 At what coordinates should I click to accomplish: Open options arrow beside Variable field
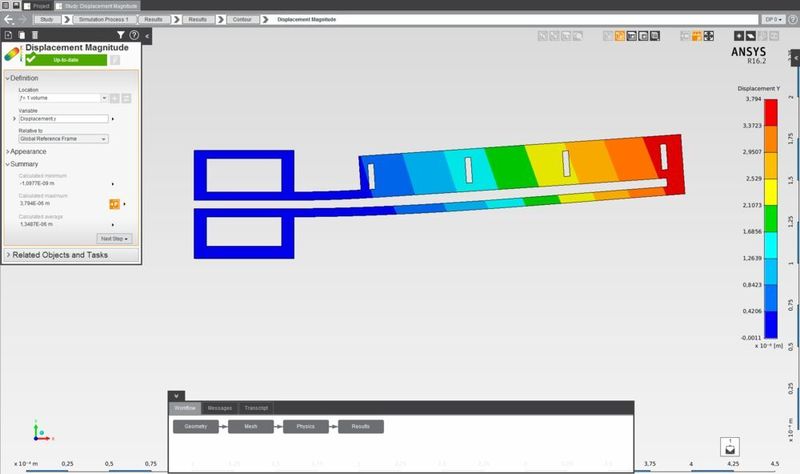(113, 119)
